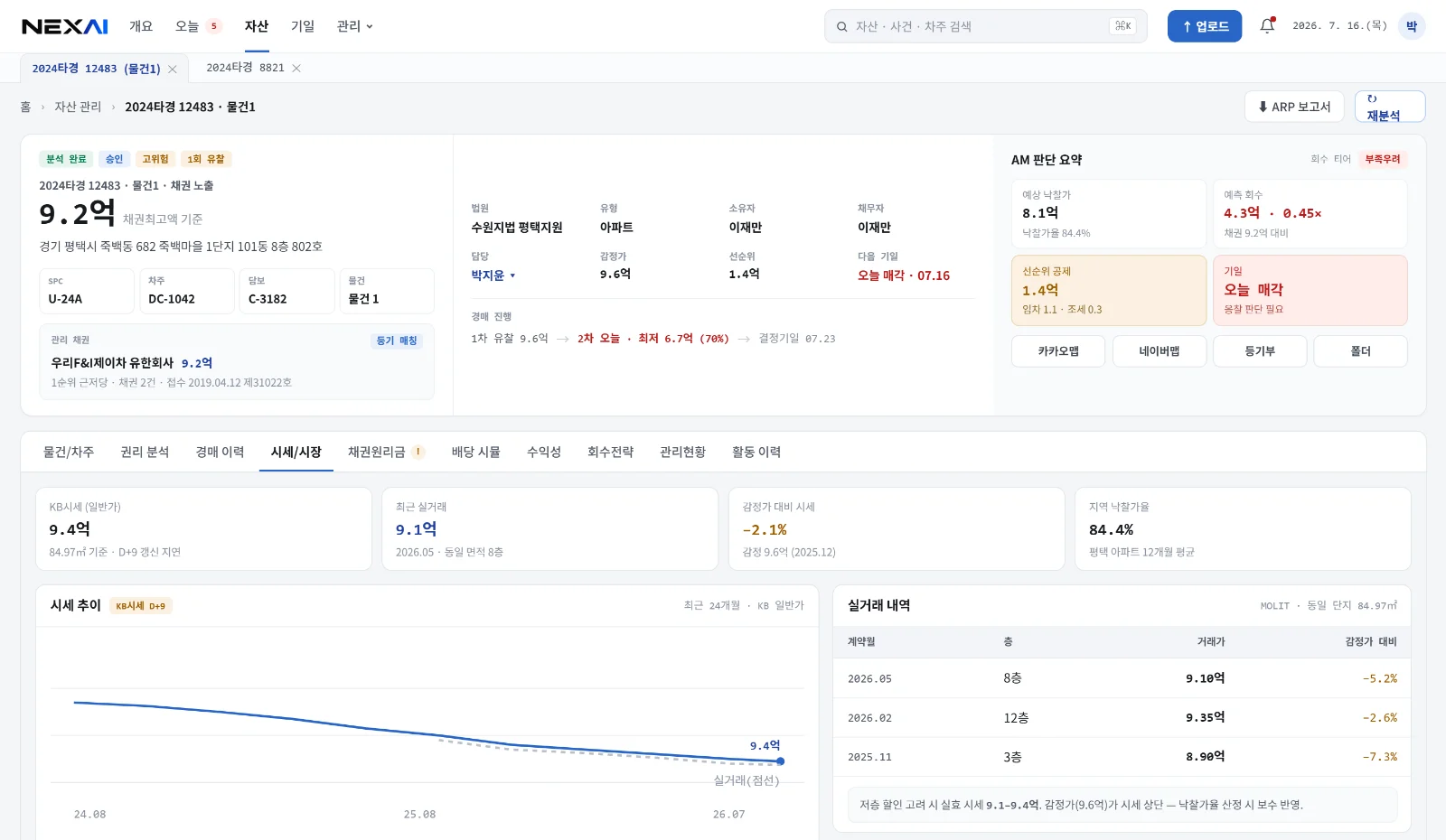Screen dimensions: 1446x840
Task: Close the 2024타경 8821 tab
Action: tap(296, 68)
